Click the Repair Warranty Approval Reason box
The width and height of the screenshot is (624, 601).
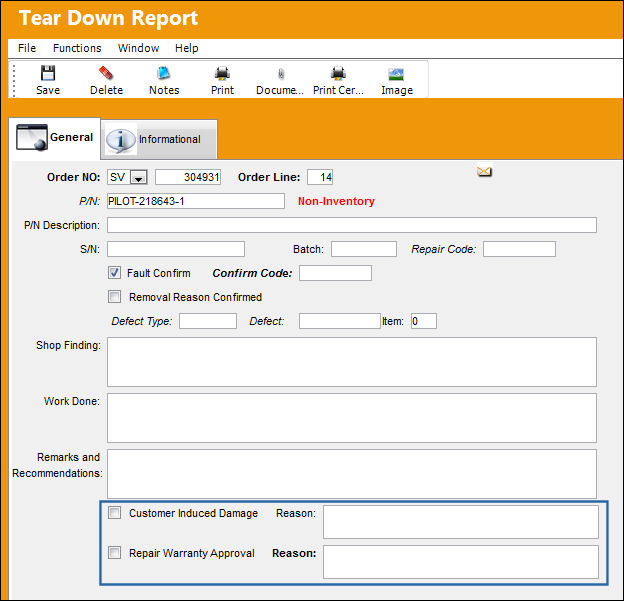[461, 562]
